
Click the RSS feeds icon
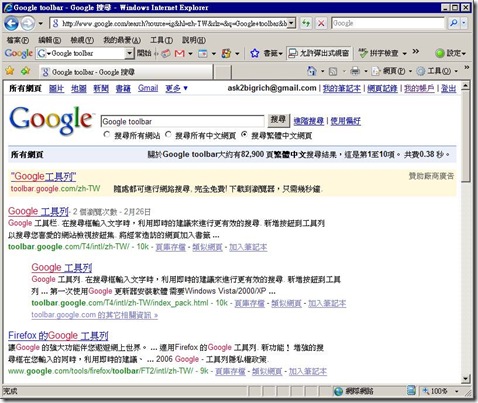click(333, 71)
